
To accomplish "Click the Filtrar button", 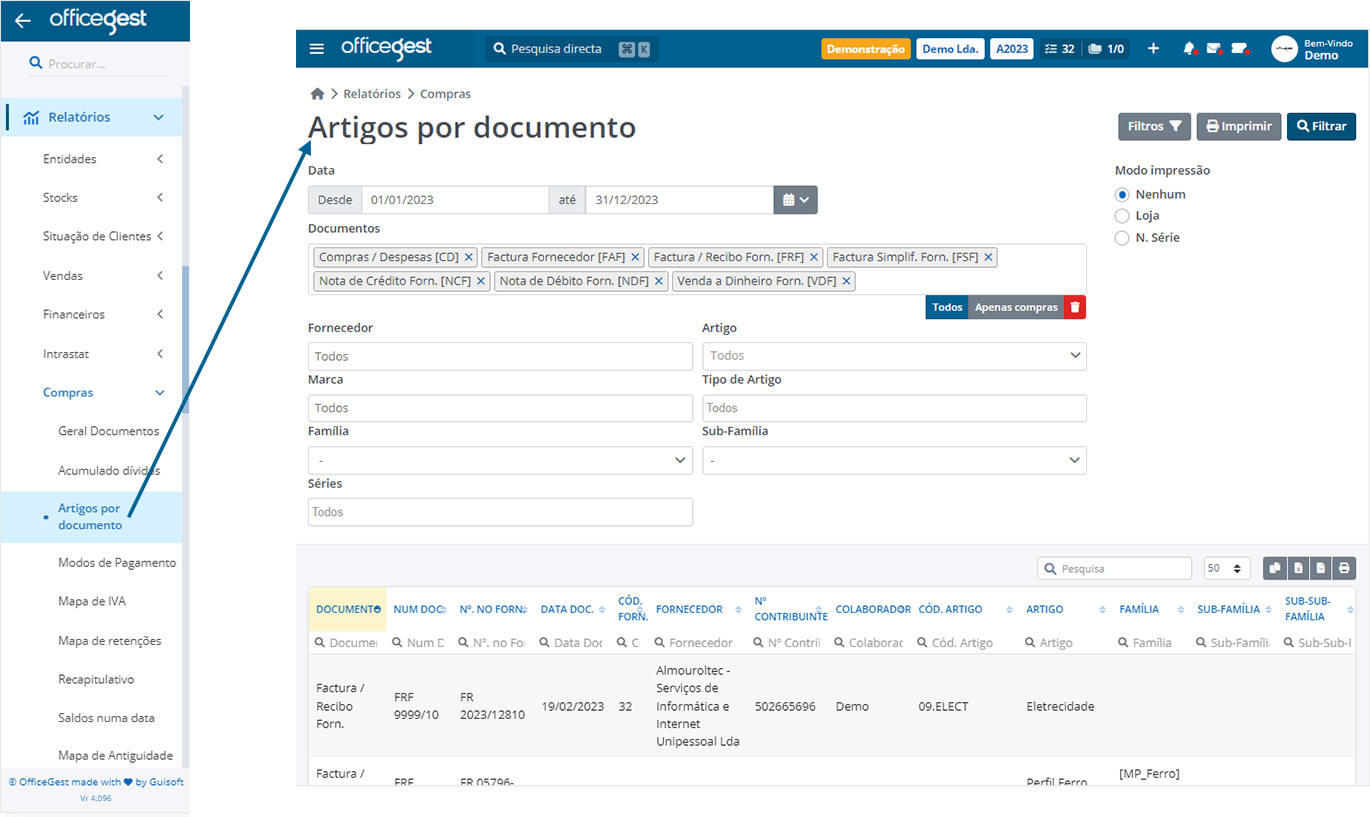I will pyautogui.click(x=1321, y=126).
